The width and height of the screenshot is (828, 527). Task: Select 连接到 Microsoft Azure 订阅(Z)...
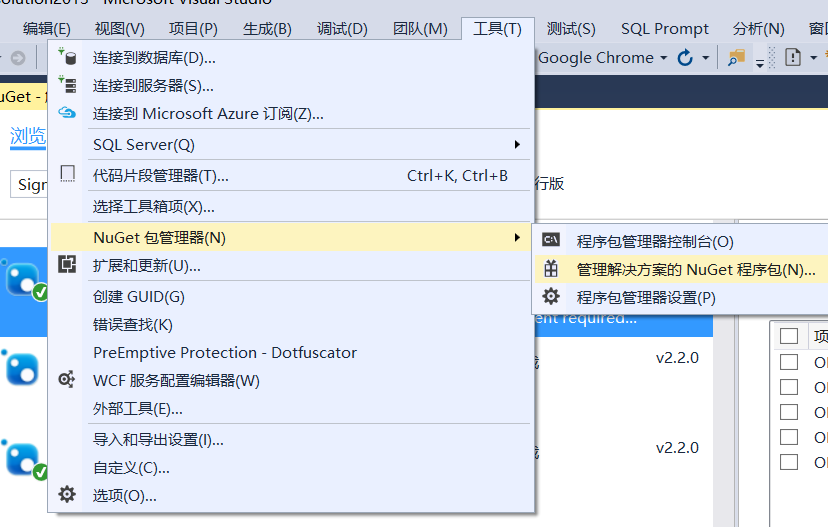(x=290, y=114)
